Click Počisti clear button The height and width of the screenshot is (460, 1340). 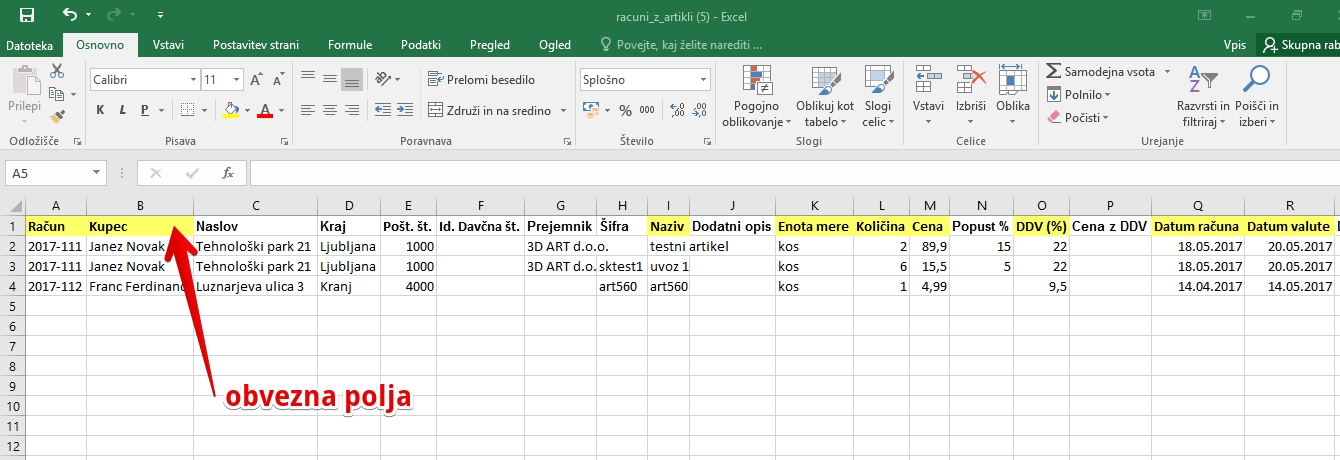point(1078,117)
